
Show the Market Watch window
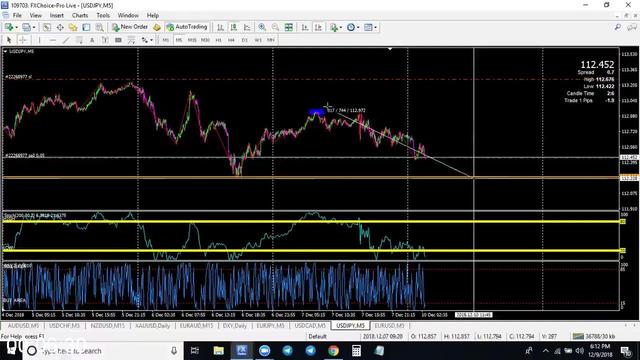(x=47, y=27)
